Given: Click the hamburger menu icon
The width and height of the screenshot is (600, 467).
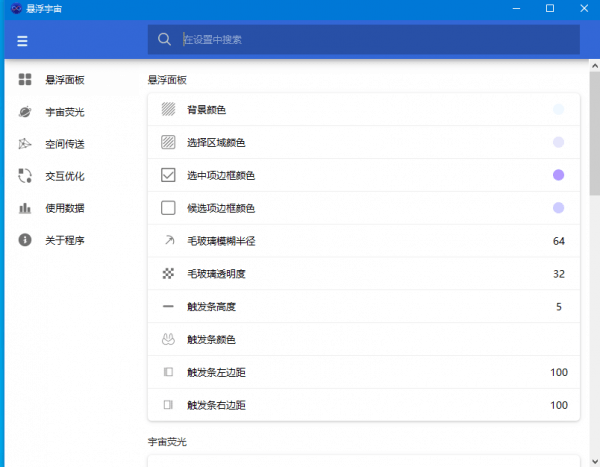Looking at the screenshot, I should pyautogui.click(x=22, y=41).
